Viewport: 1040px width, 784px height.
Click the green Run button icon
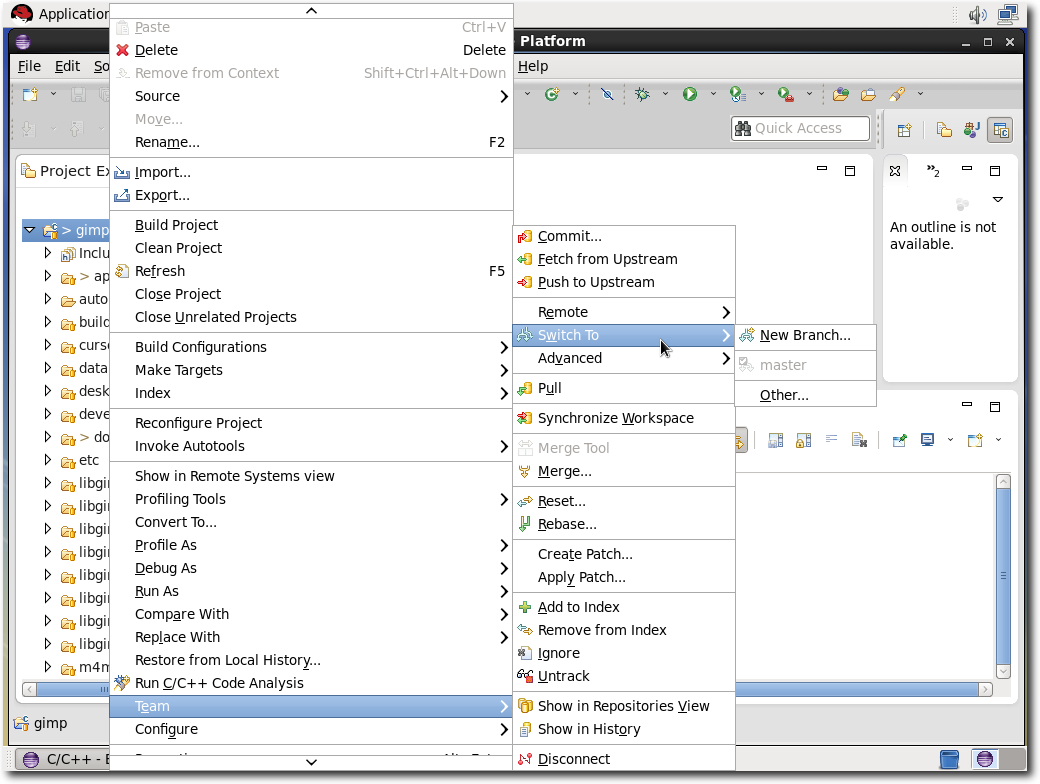coord(690,94)
